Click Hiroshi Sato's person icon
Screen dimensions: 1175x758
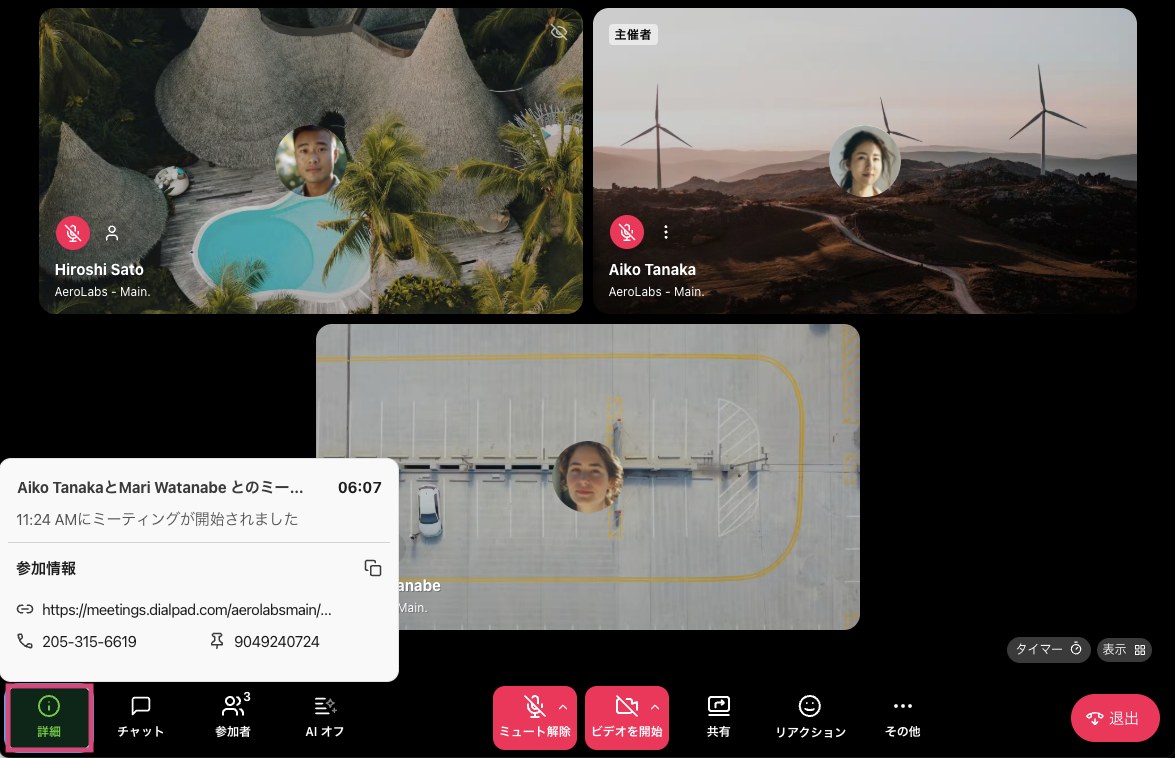112,233
